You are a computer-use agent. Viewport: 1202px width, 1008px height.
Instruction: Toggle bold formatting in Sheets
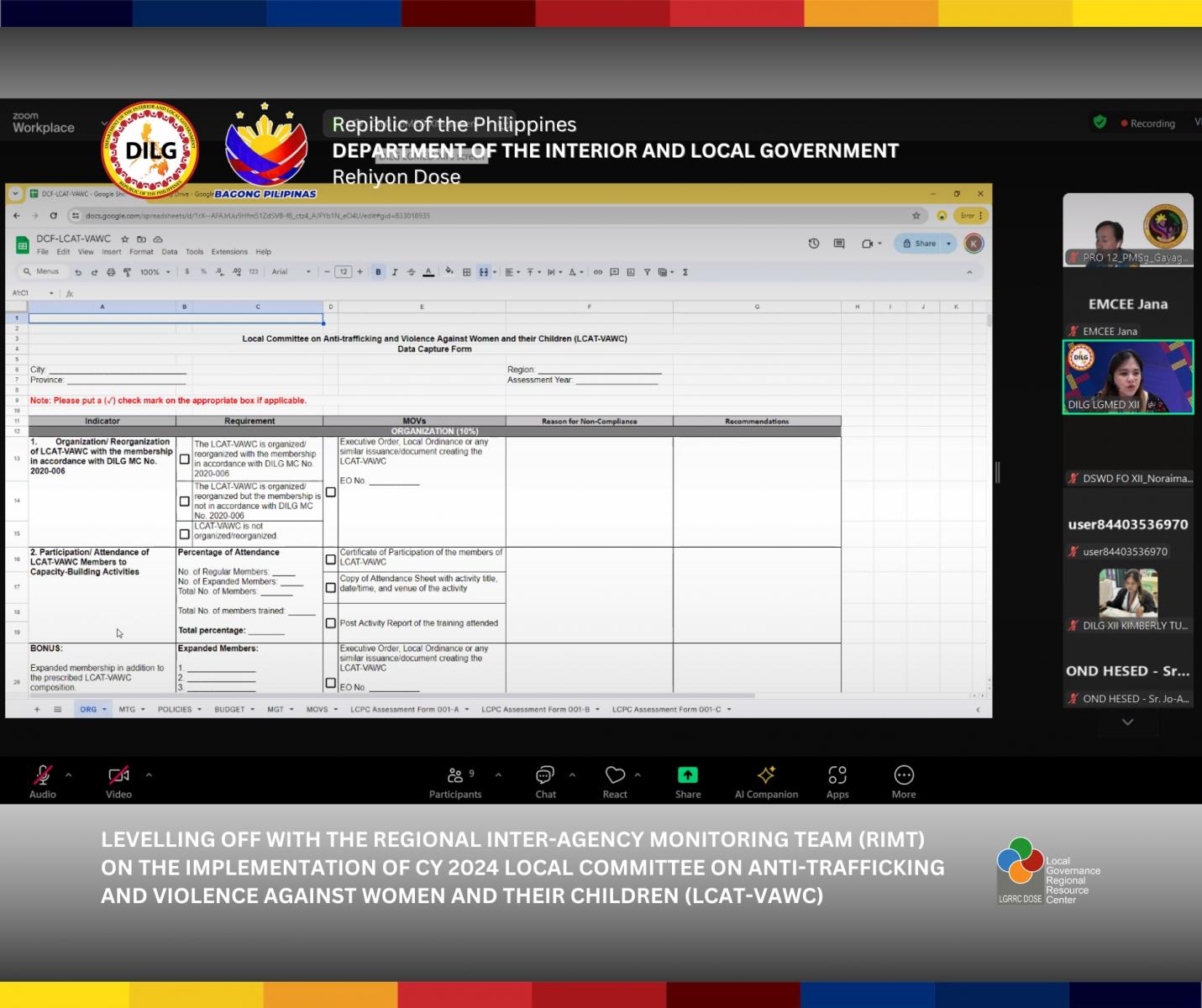[378, 272]
